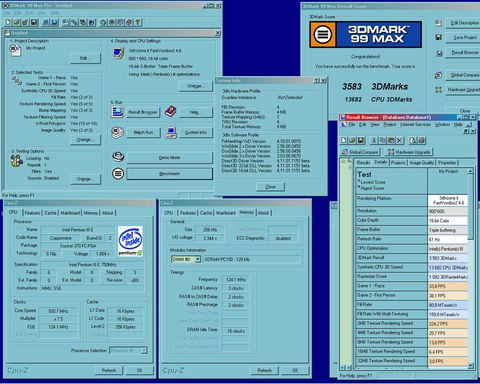
Task: Click the Hardware Upgrade toolbar button
Action: pos(409,152)
